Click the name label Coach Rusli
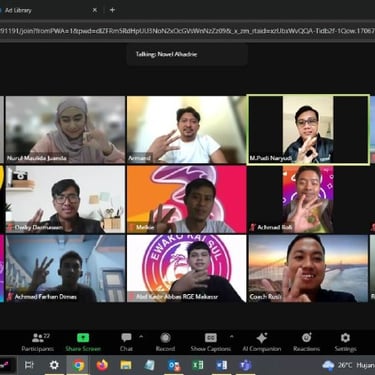Viewport: 375px width, 375px height. pos(265,297)
